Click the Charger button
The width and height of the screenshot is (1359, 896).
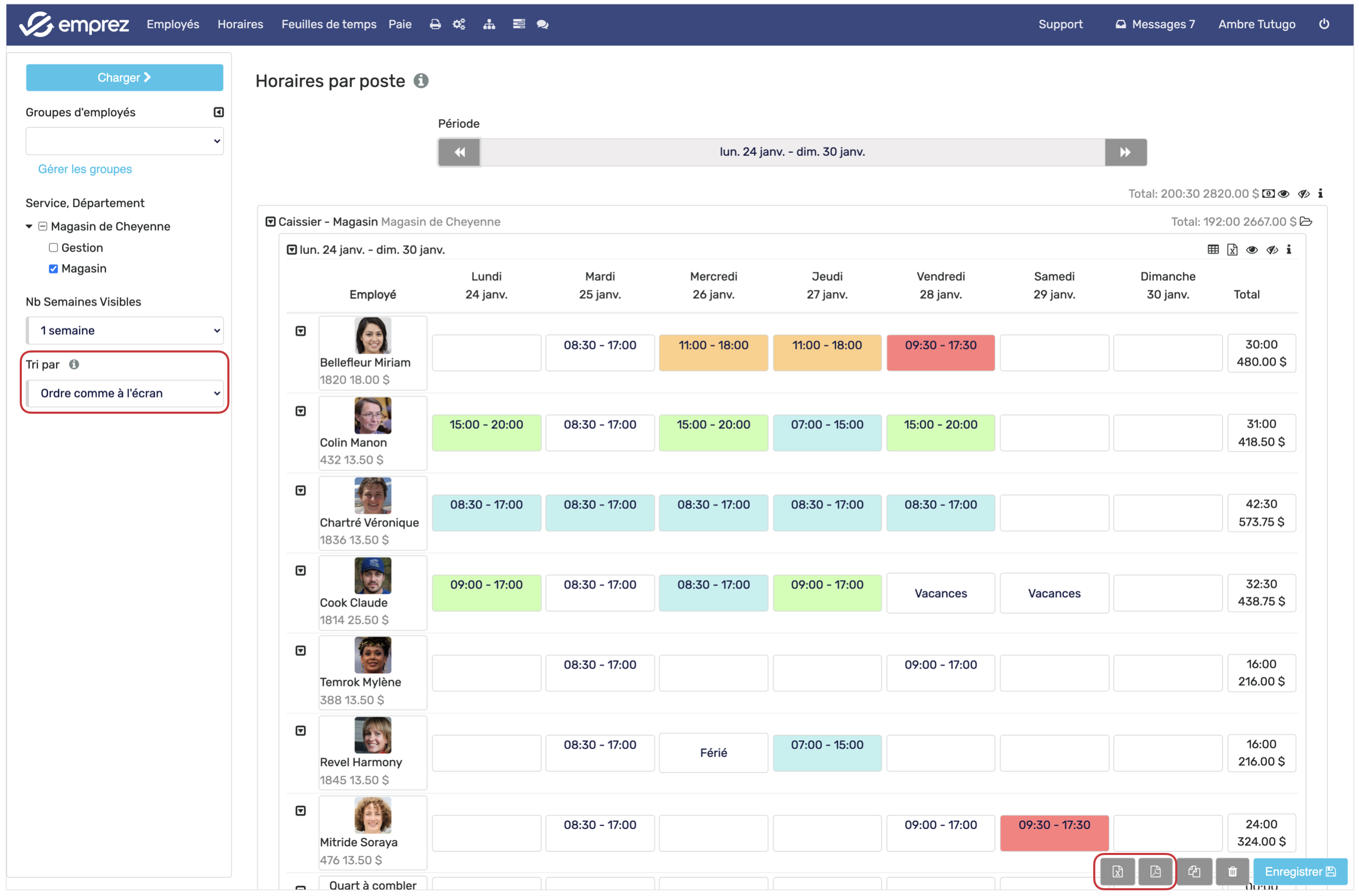(x=125, y=78)
